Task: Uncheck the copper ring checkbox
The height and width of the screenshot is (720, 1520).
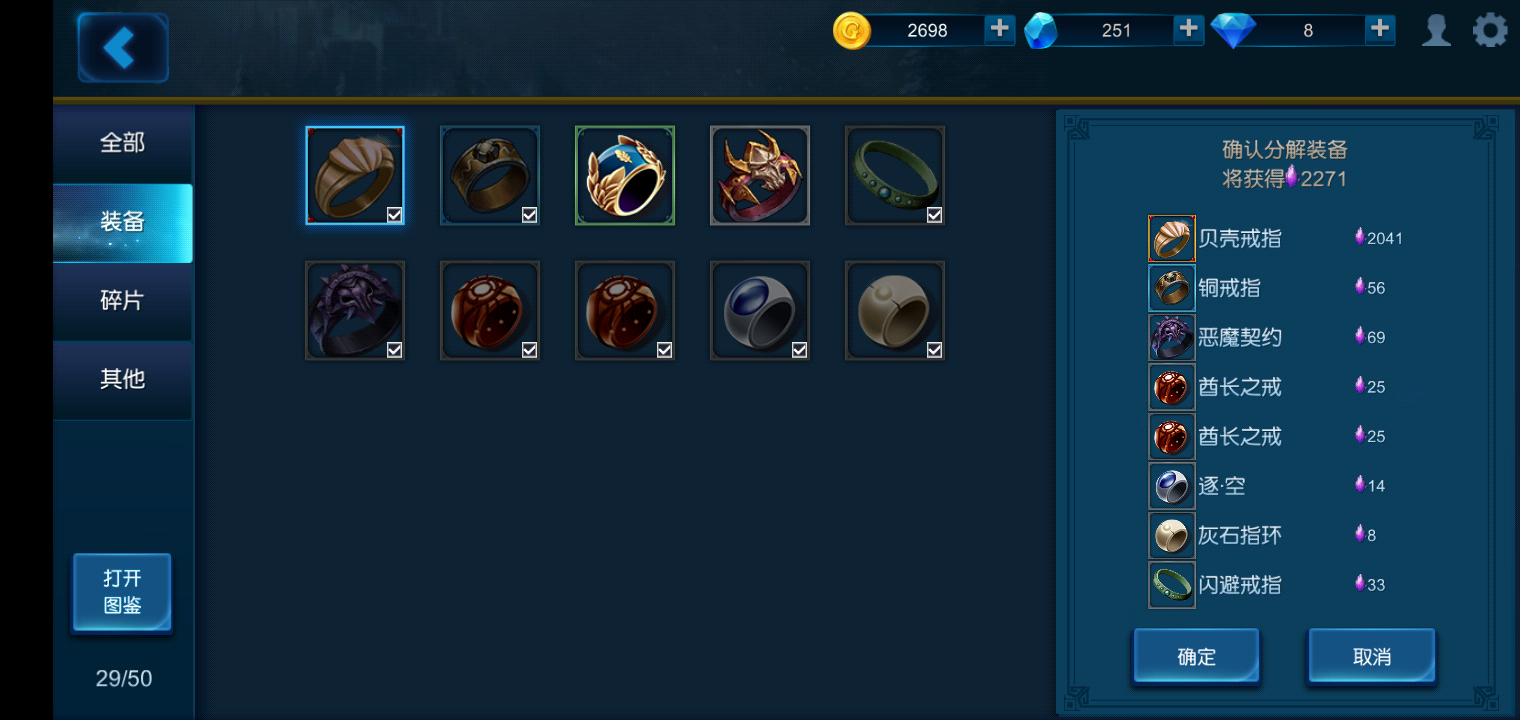Action: [529, 215]
